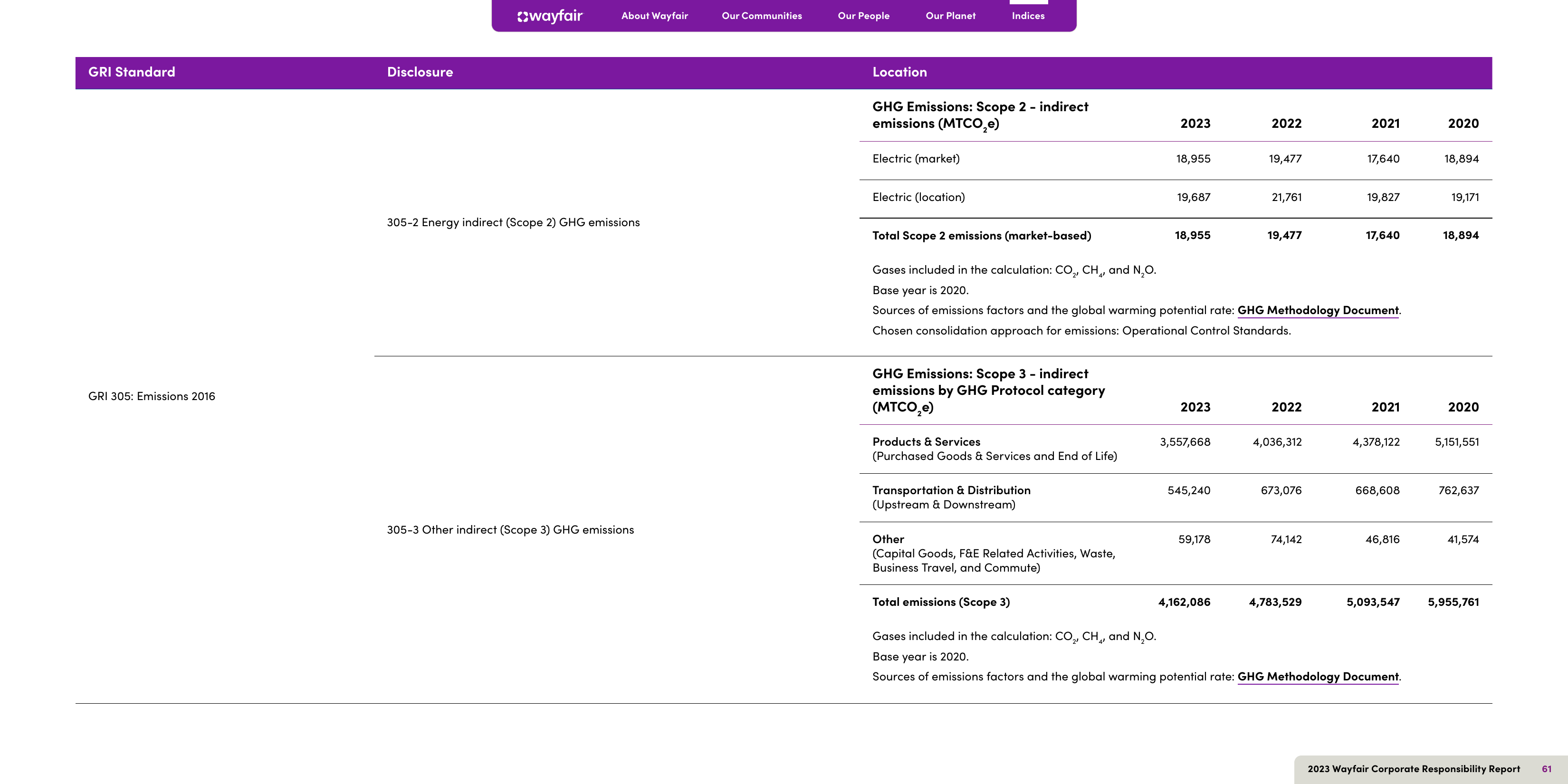Select '305-2 Energy indirect (Scope 2) GHG emissions'
1568x784 pixels.
(513, 223)
